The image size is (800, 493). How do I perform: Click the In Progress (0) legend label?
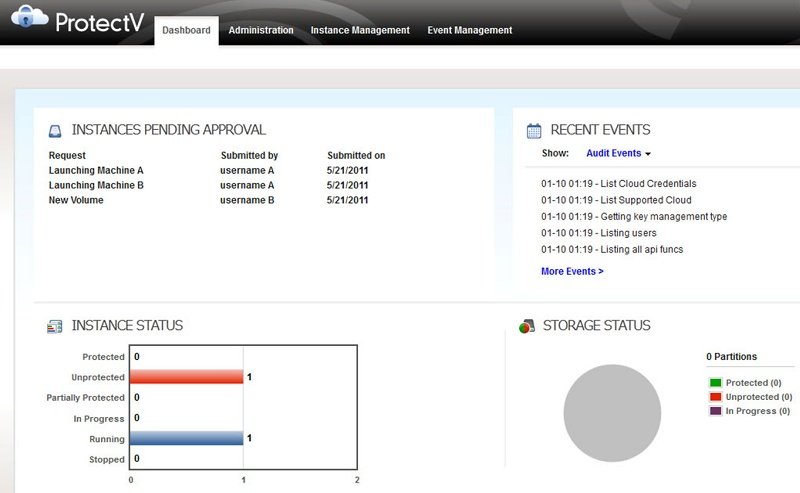point(758,411)
